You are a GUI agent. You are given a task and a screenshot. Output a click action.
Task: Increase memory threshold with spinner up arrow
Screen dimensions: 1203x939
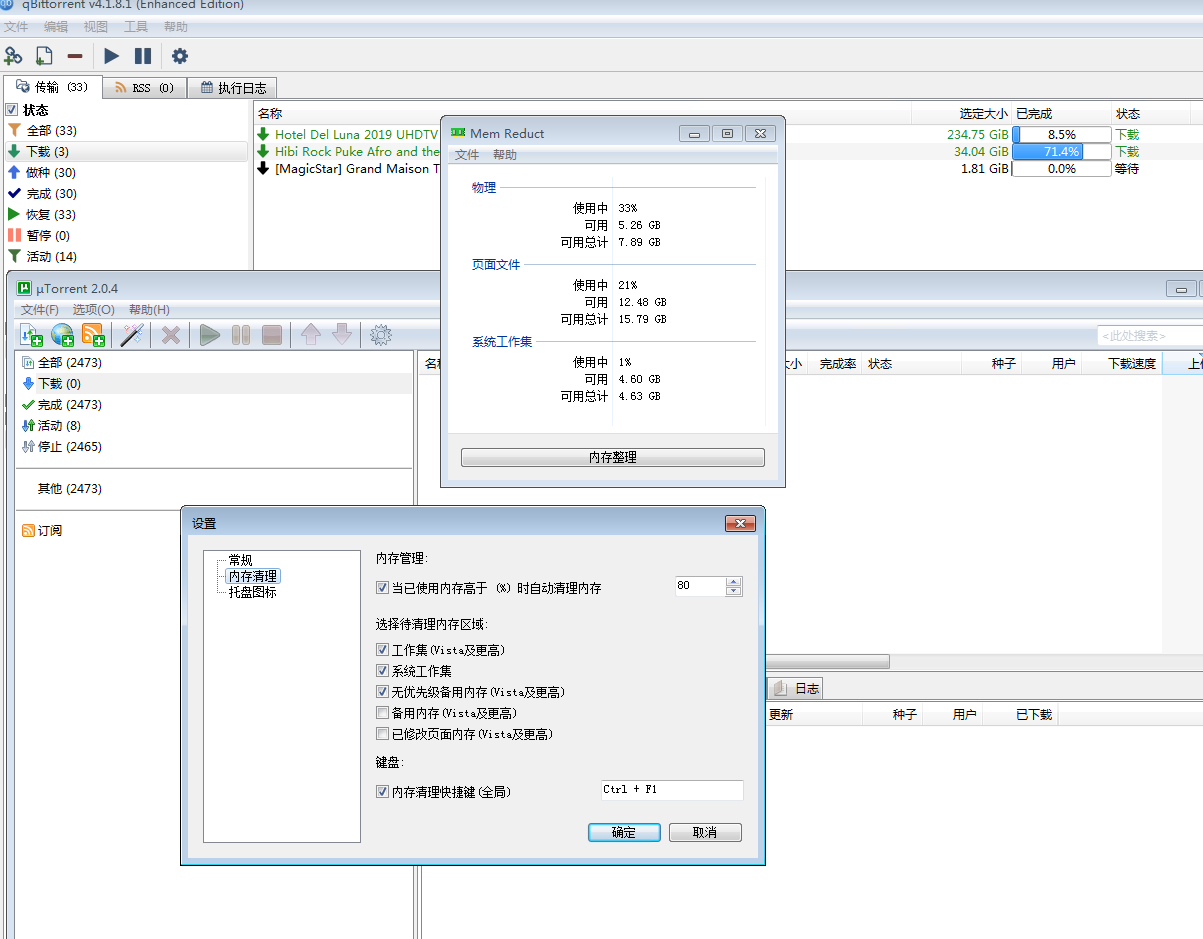tap(734, 582)
